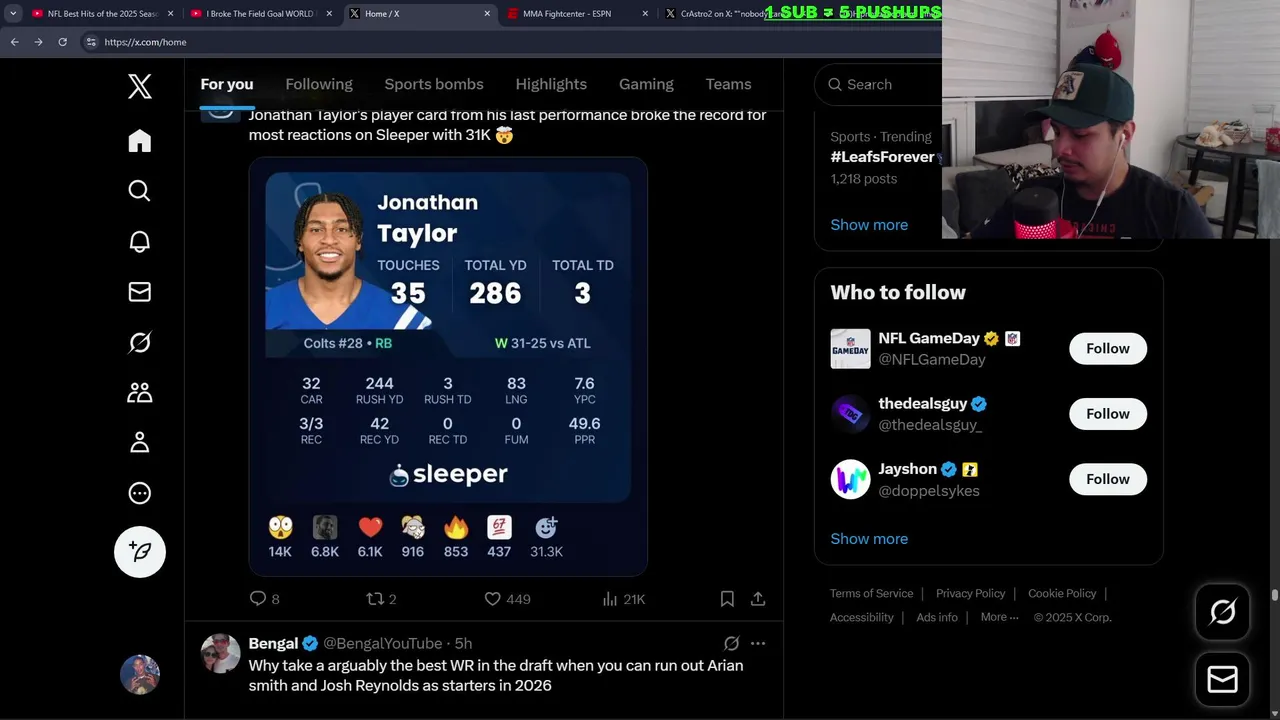1280x720 pixels.
Task: Open NFL Best Hits browser tab
Action: tap(103, 14)
